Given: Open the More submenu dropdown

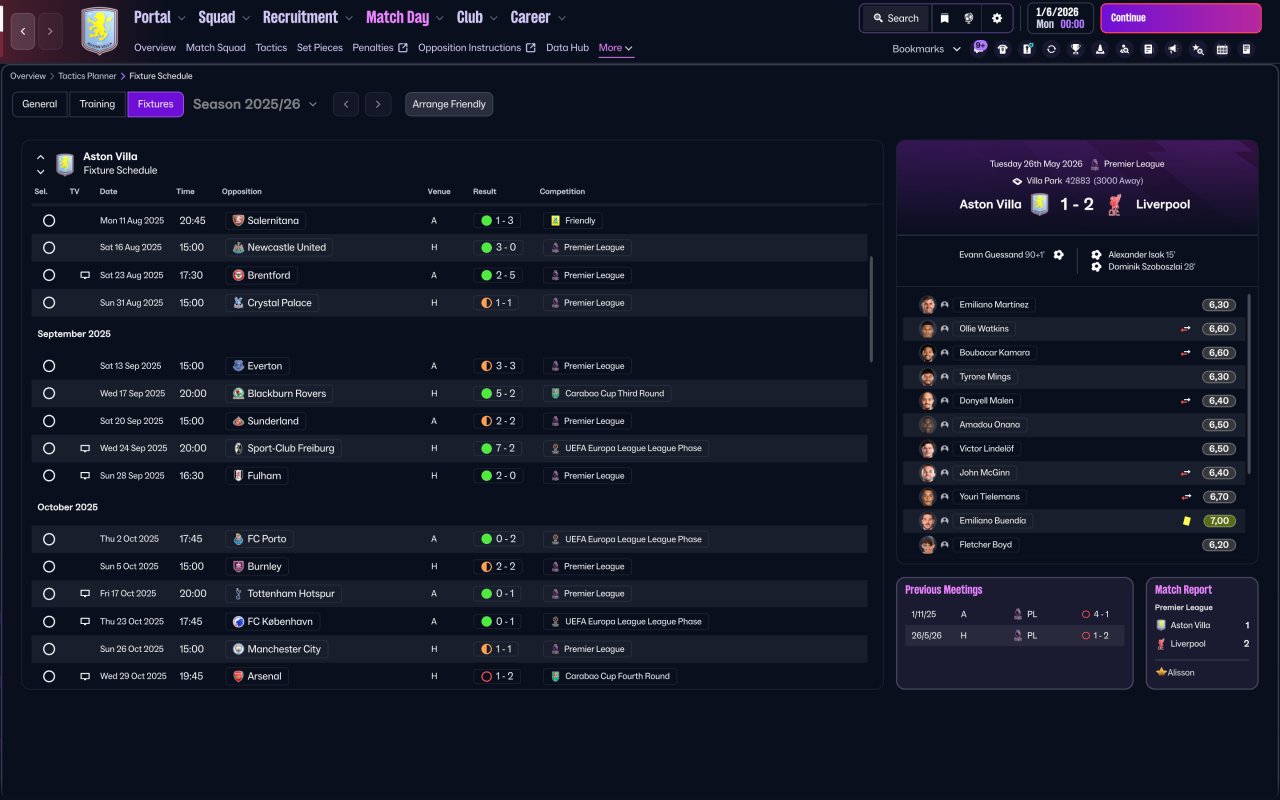Looking at the screenshot, I should (616, 48).
